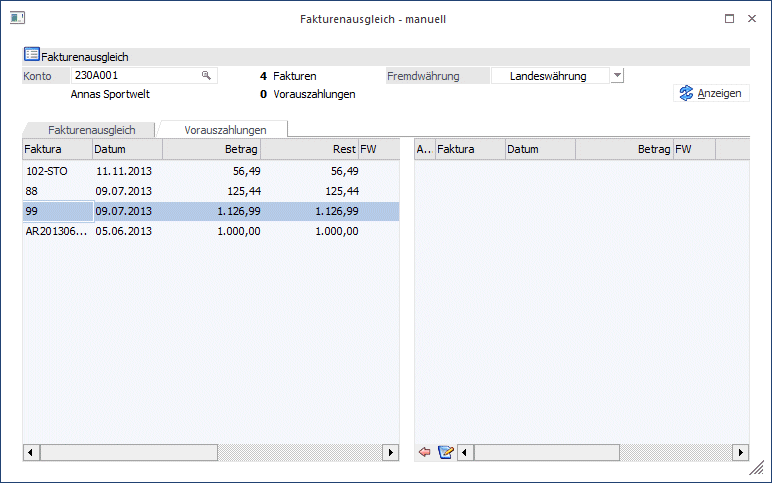The height and width of the screenshot is (483, 772).
Task: Click the Konto search magnifier icon
Action: 206,75
